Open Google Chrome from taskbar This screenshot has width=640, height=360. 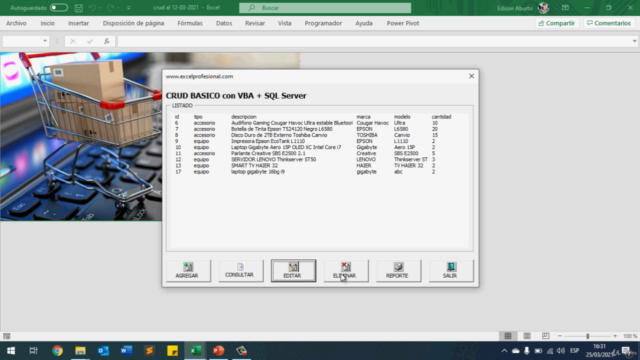click(57, 351)
